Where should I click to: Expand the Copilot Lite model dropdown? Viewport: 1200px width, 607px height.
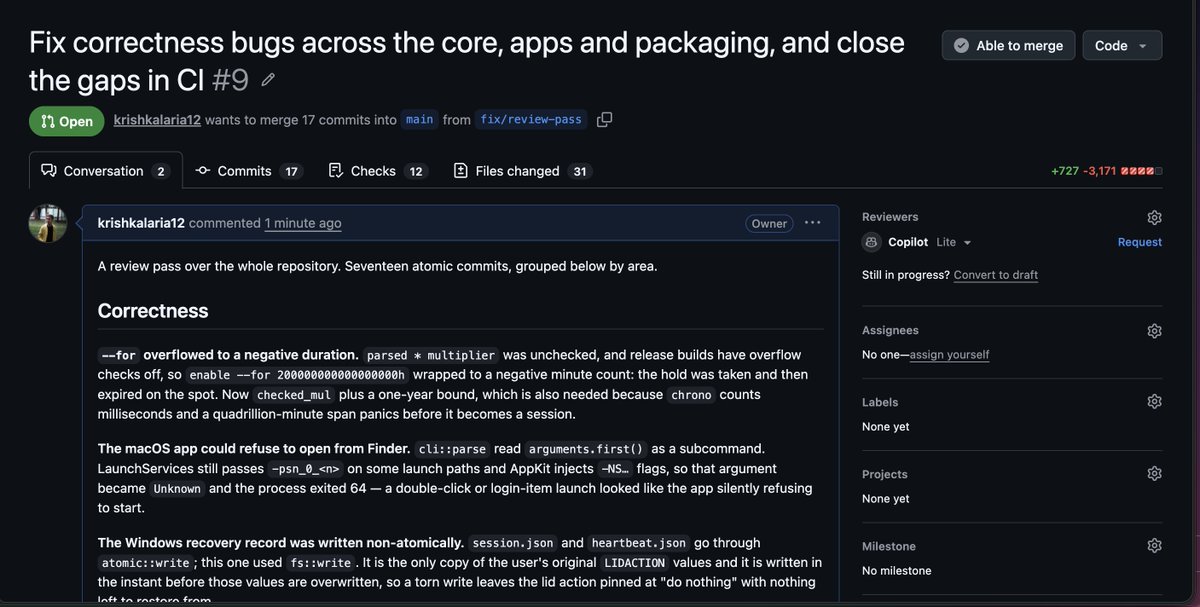click(954, 242)
